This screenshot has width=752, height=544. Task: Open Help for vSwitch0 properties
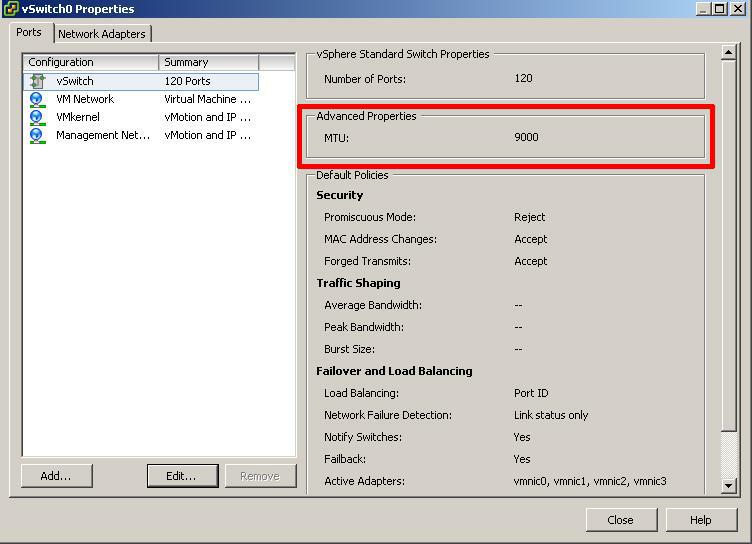pyautogui.click(x=701, y=520)
